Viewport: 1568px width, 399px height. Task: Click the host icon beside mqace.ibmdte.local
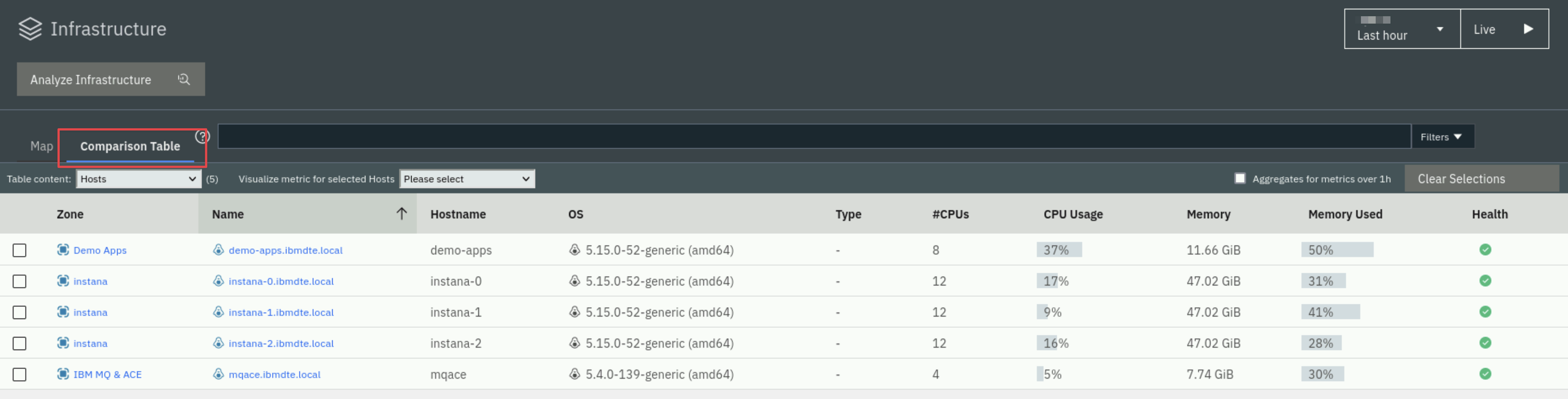click(x=218, y=374)
